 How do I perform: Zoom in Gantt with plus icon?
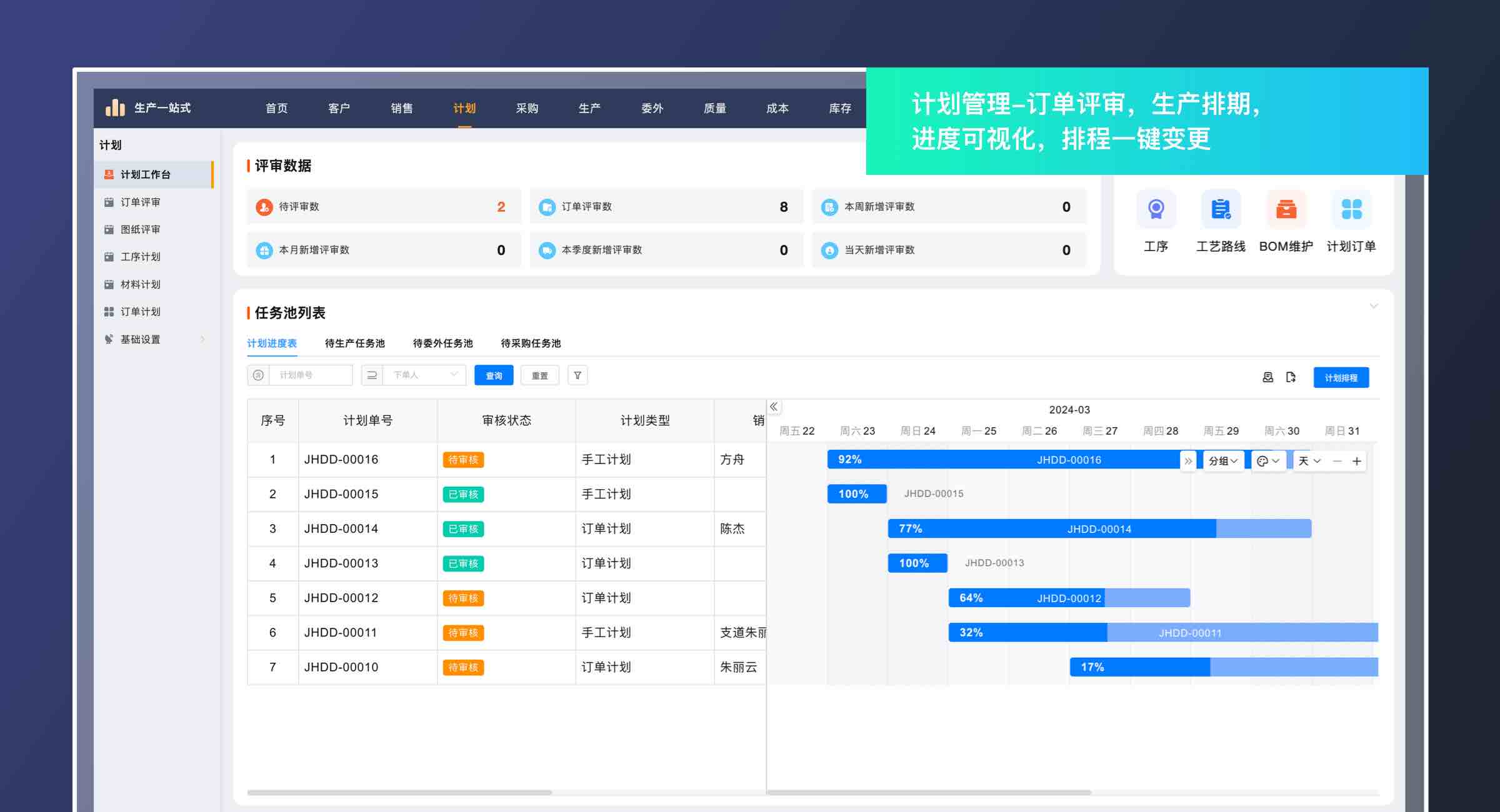tap(1357, 461)
